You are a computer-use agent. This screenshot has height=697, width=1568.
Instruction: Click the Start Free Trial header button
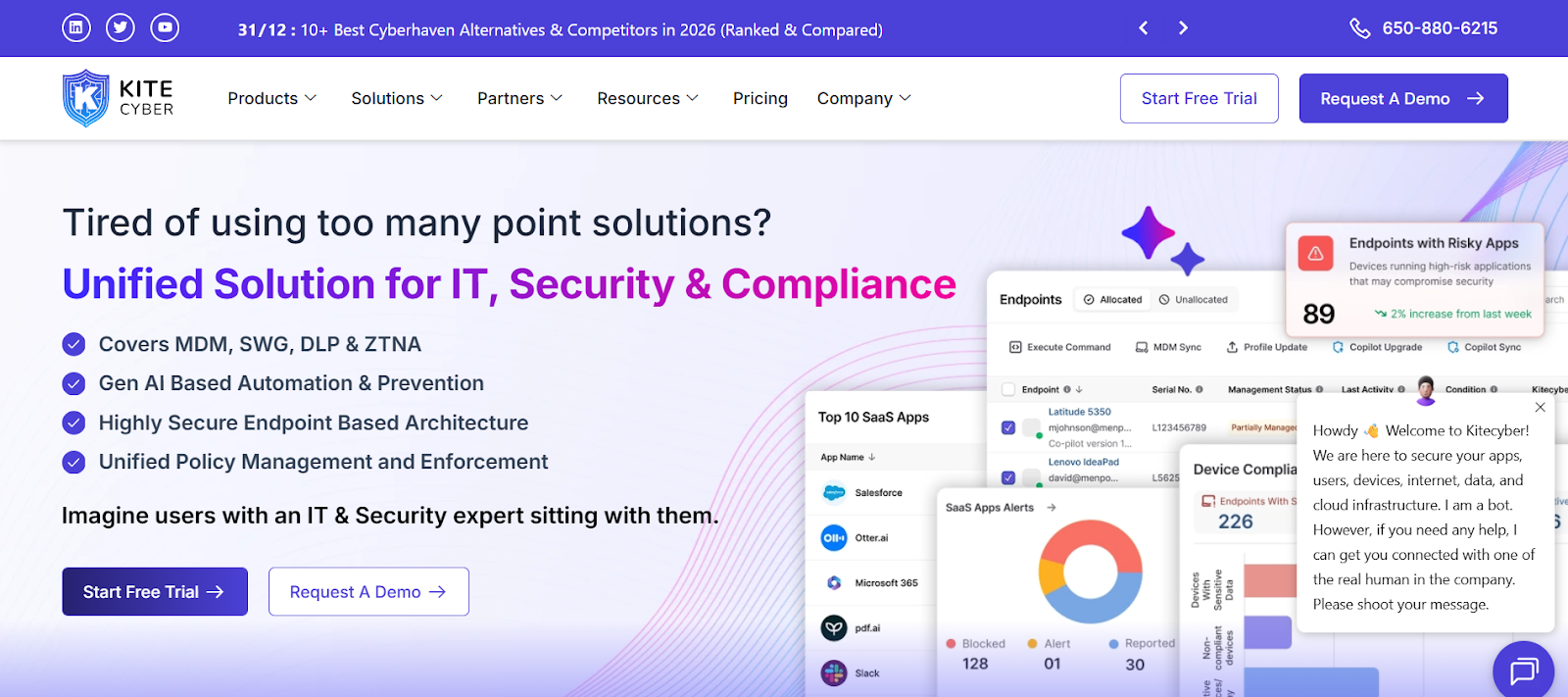click(x=1200, y=98)
